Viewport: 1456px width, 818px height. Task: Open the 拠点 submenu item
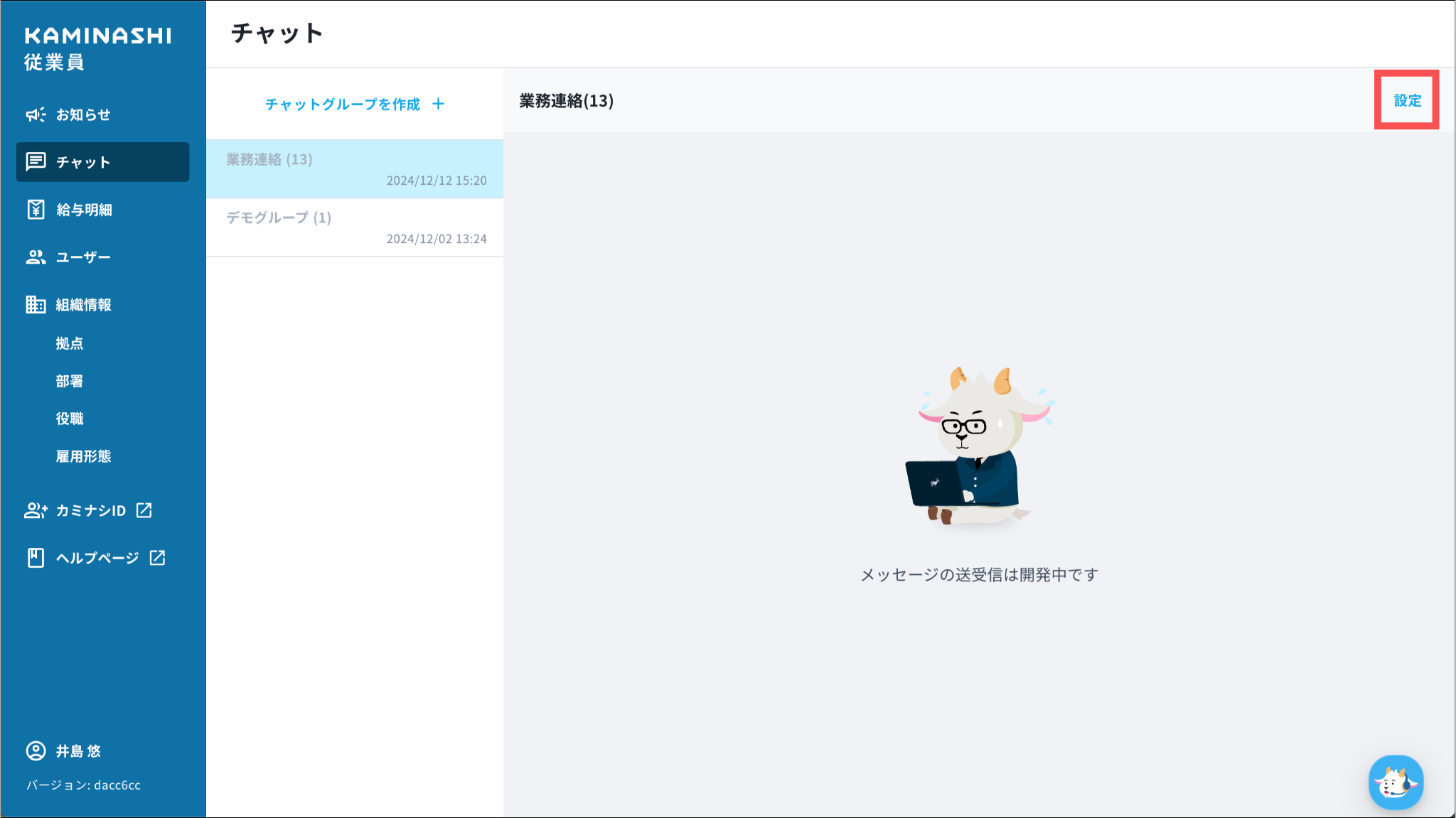pyautogui.click(x=70, y=343)
